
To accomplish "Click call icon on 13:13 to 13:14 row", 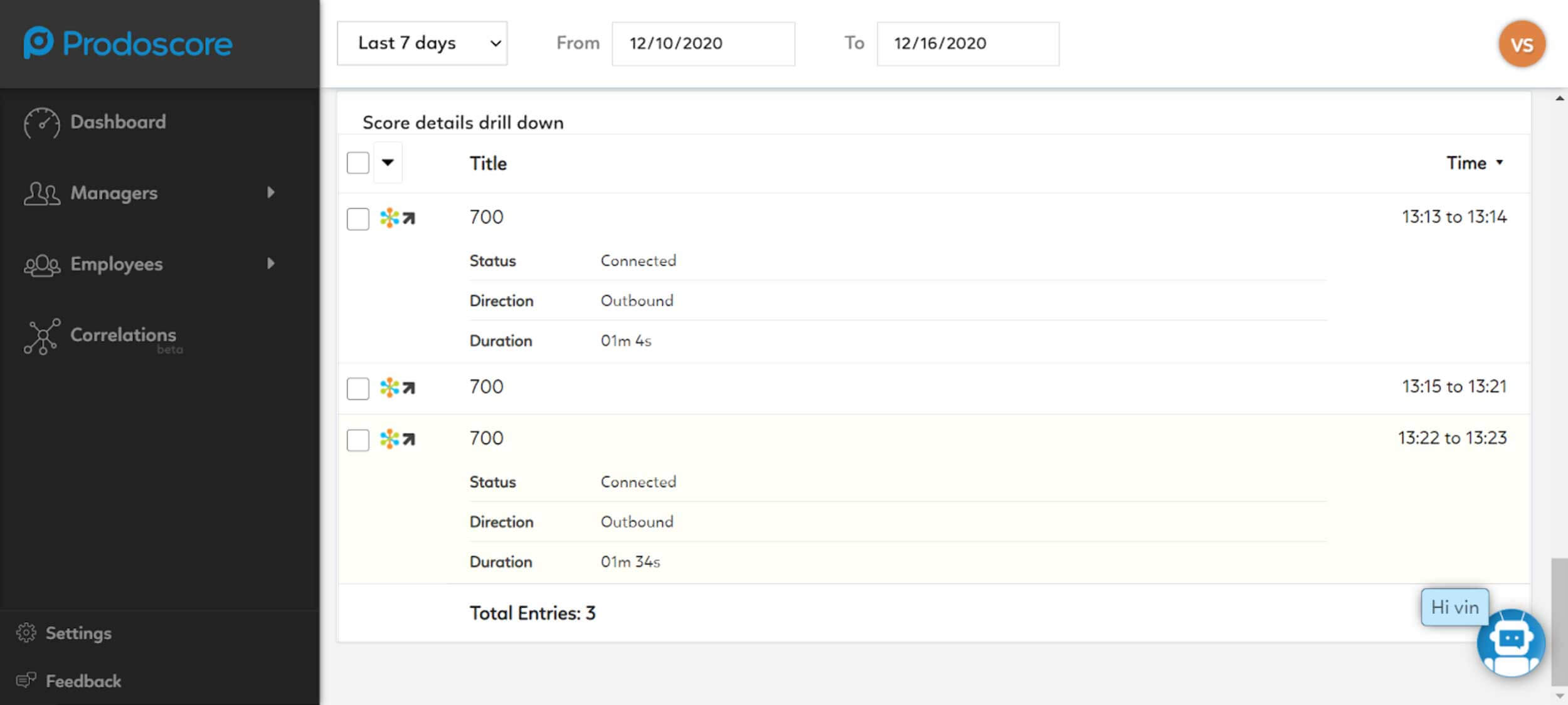I will pos(398,218).
